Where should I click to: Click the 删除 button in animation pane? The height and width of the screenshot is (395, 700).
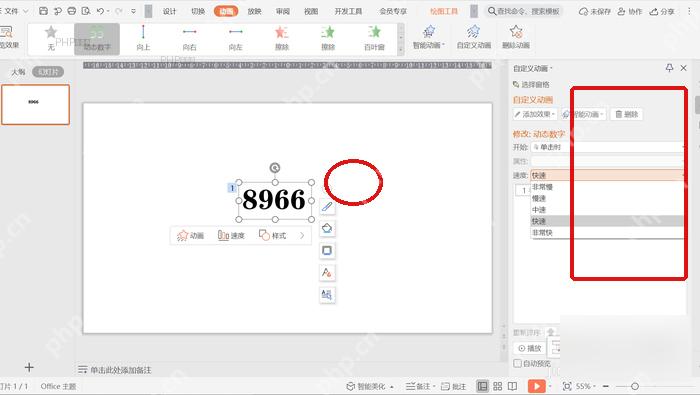[x=626, y=114]
